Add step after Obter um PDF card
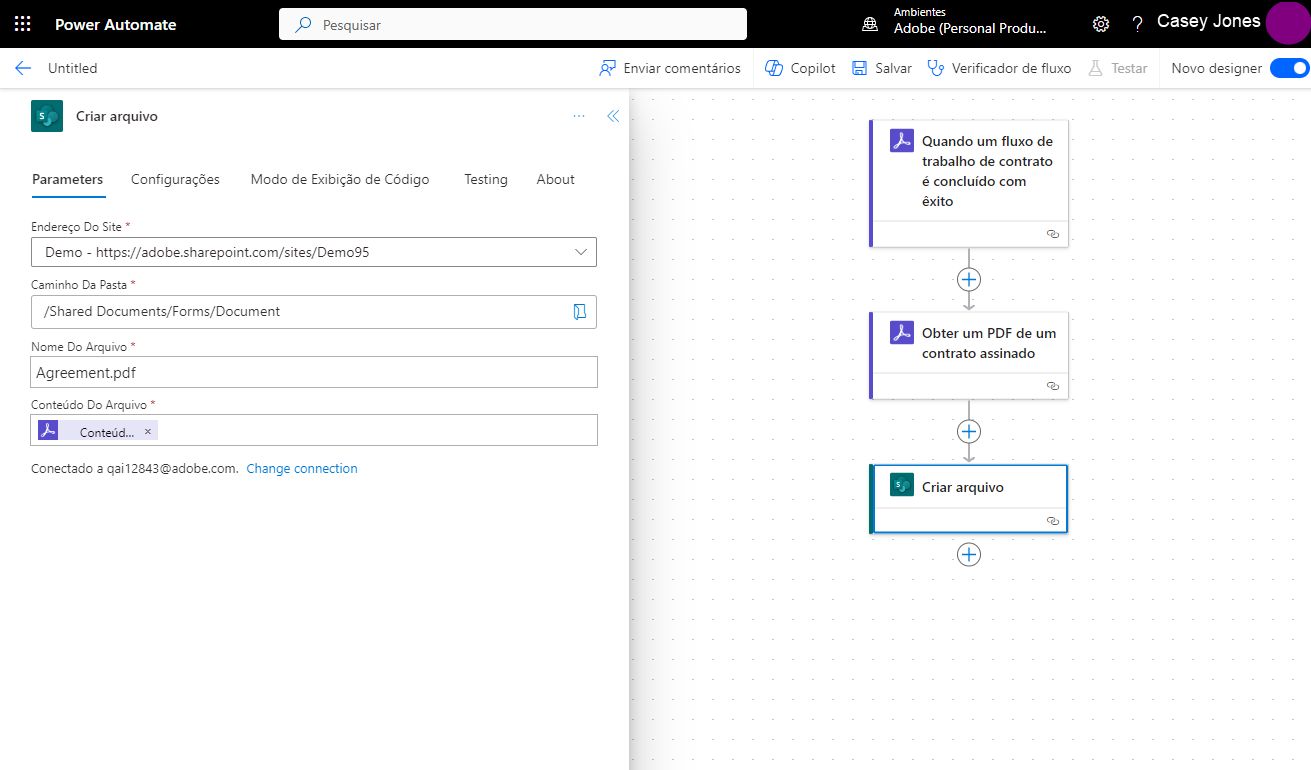This screenshot has width=1311, height=770. 968,431
